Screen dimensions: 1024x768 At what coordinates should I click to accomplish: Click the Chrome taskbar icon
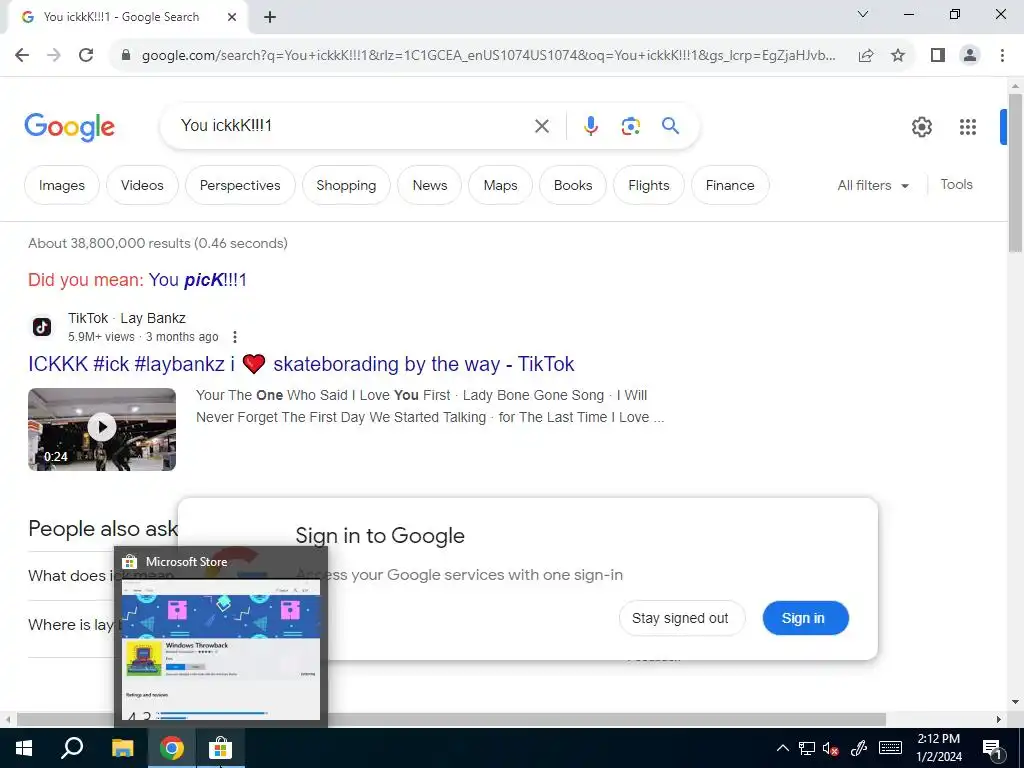click(x=171, y=748)
